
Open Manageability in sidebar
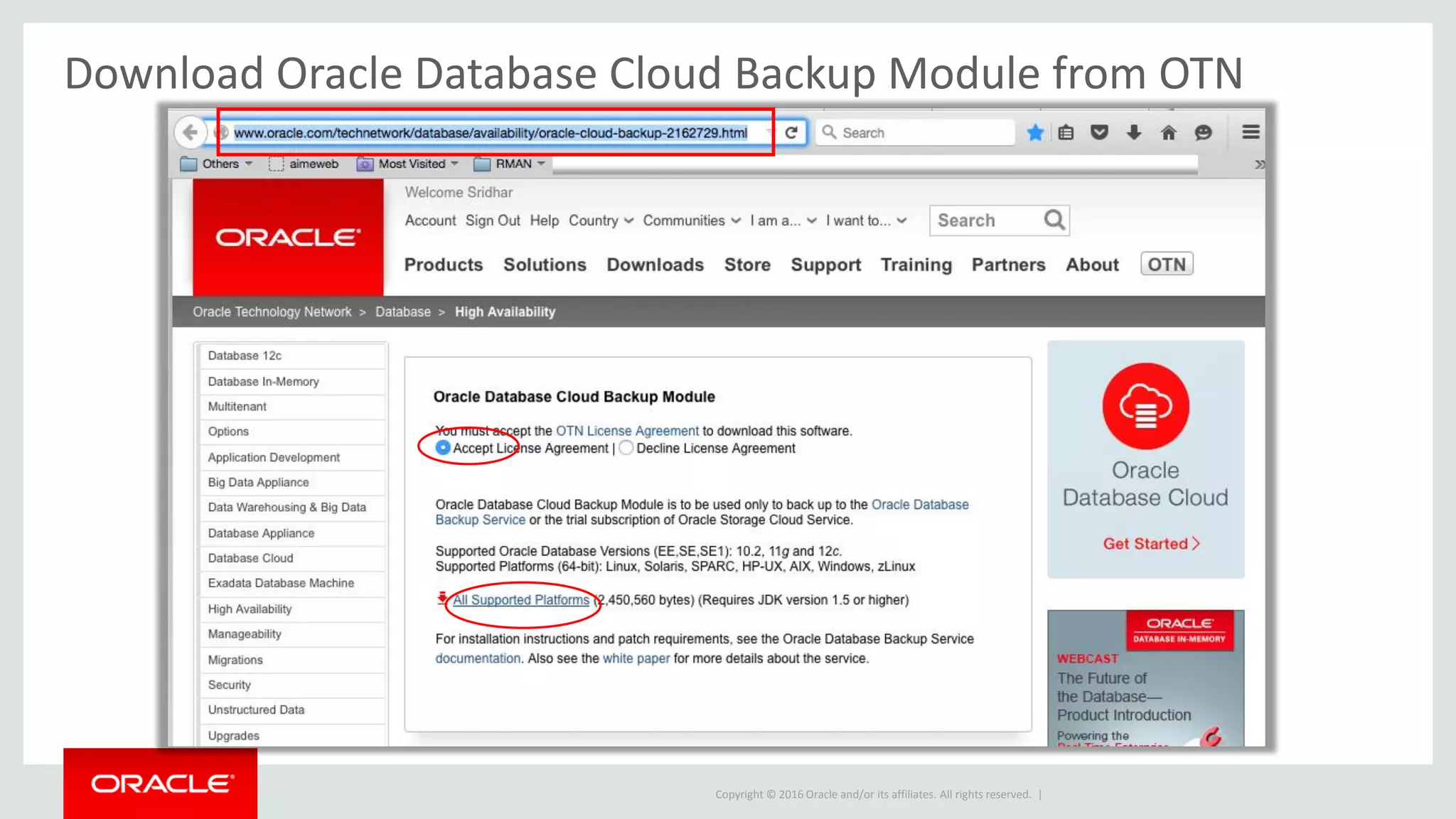(294, 634)
